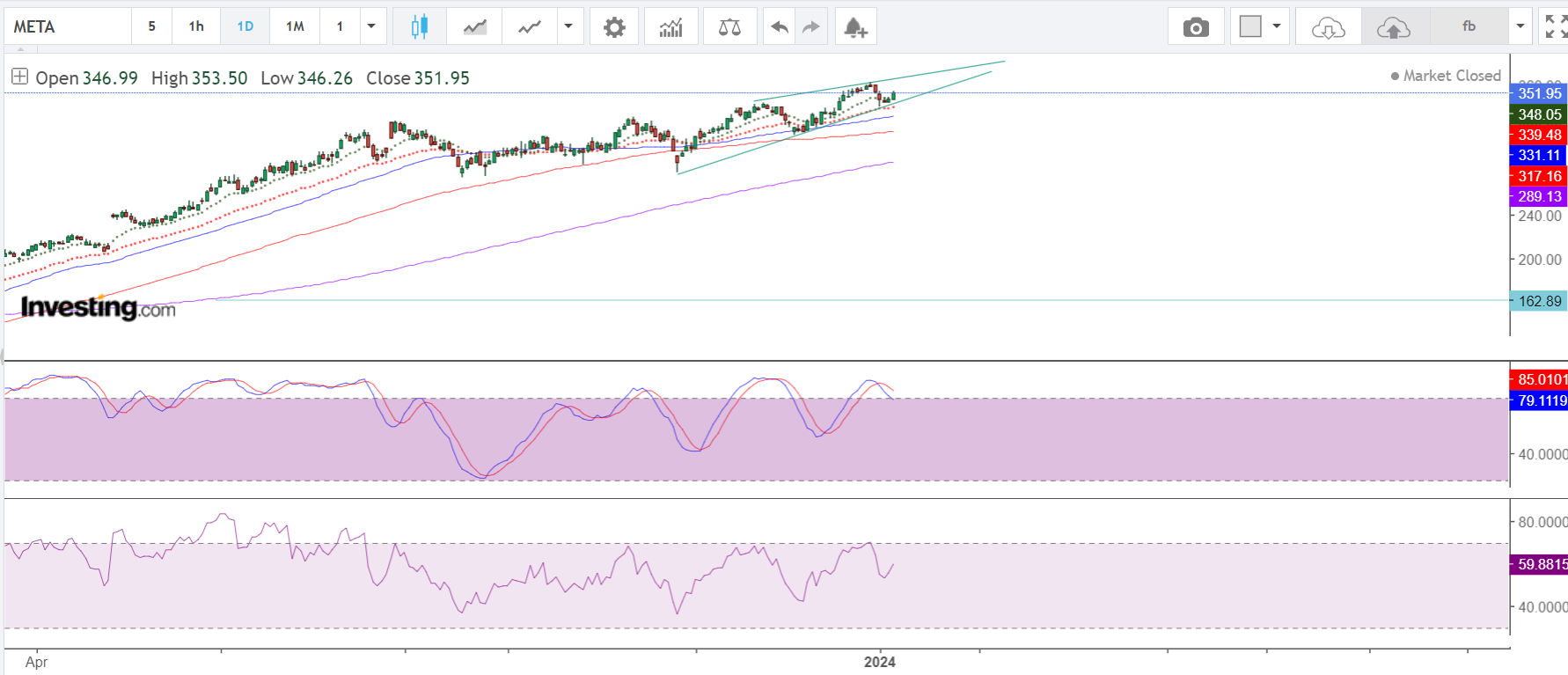Select the 1M interval

point(295,26)
